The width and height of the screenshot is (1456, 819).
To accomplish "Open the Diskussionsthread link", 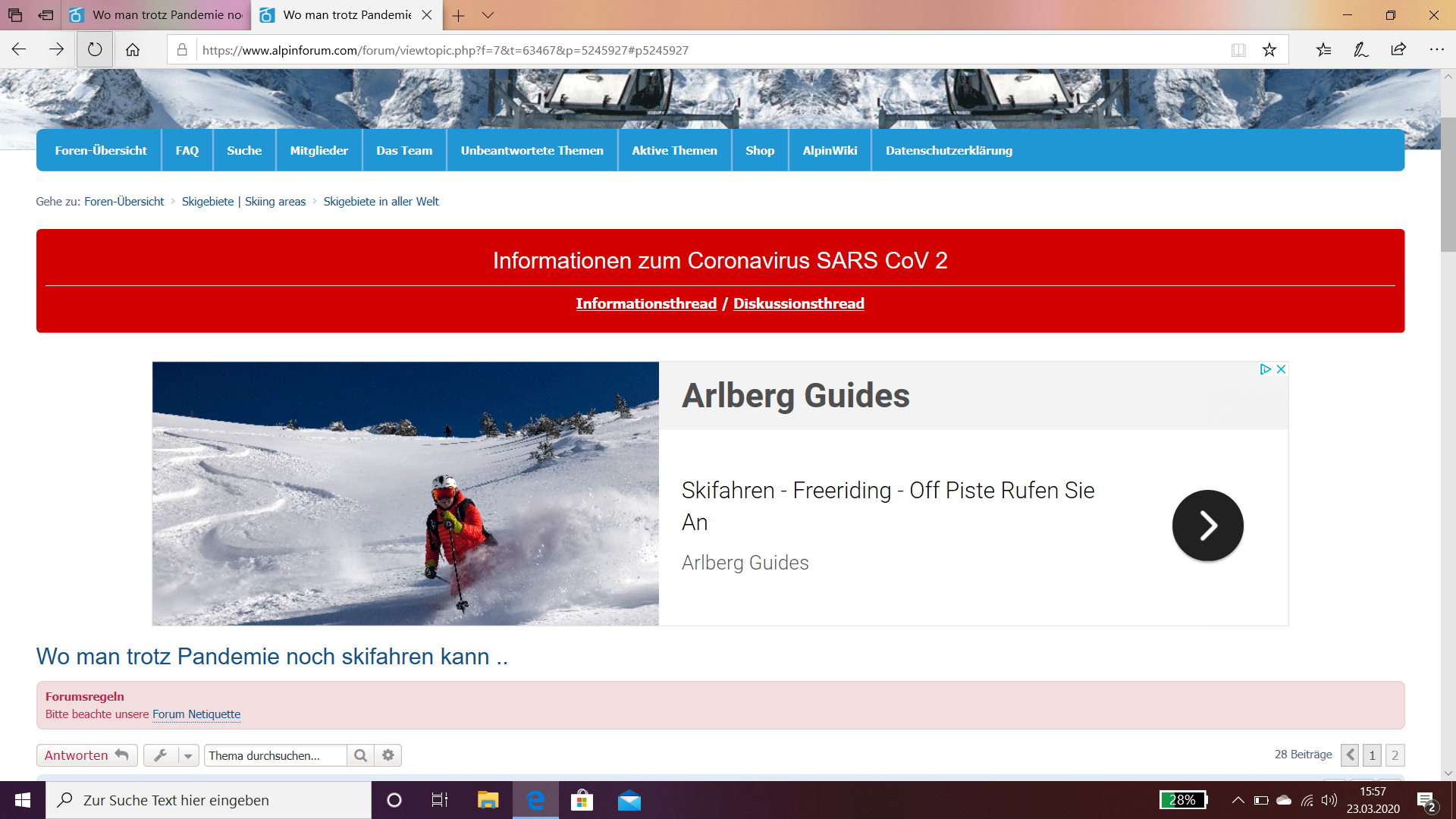I will [799, 303].
